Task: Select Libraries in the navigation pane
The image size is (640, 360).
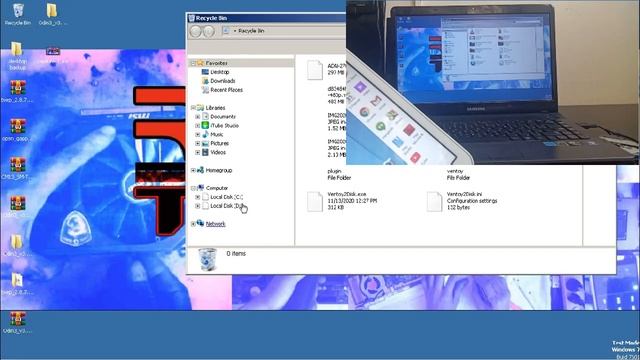Action: 215,108
